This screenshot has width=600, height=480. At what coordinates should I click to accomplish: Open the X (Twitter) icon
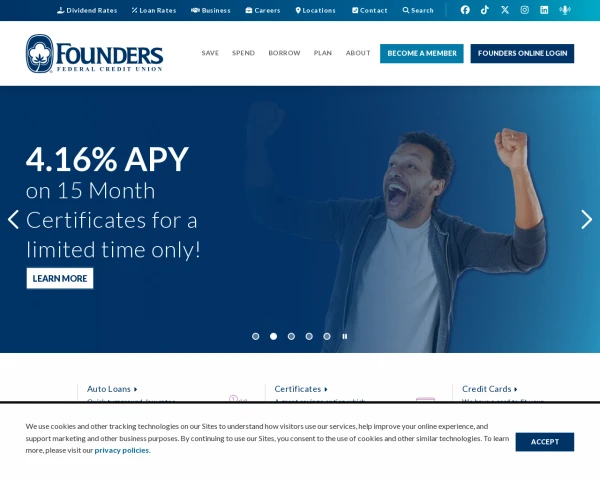click(505, 10)
